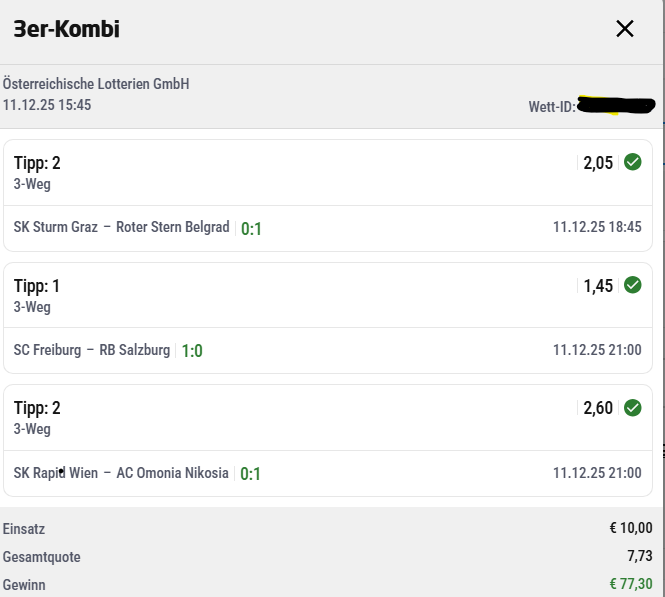Click the 1,45 odds value
Viewport: 665px width, 597px height.
click(597, 286)
